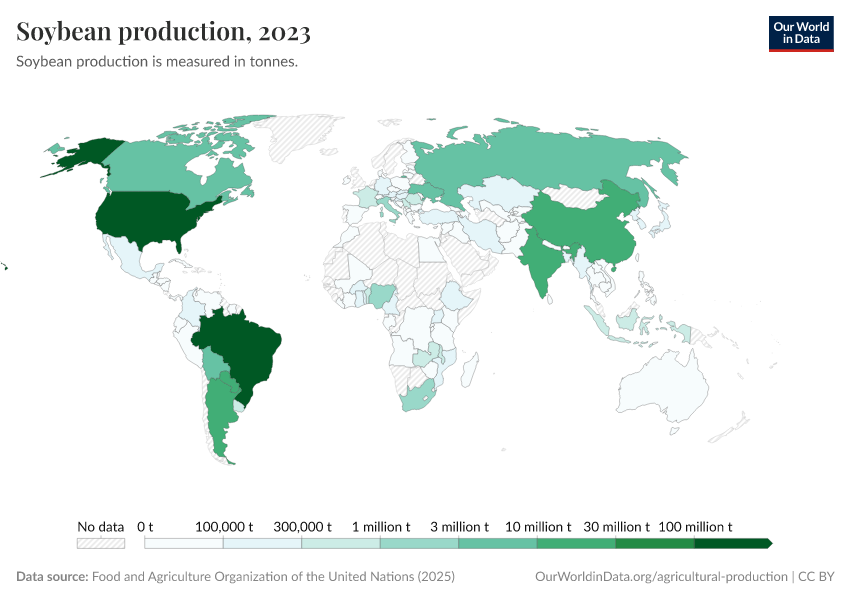This screenshot has width=850, height=600.
Task: Click the darkest green legend bin above 100 million t
Action: (x=732, y=543)
